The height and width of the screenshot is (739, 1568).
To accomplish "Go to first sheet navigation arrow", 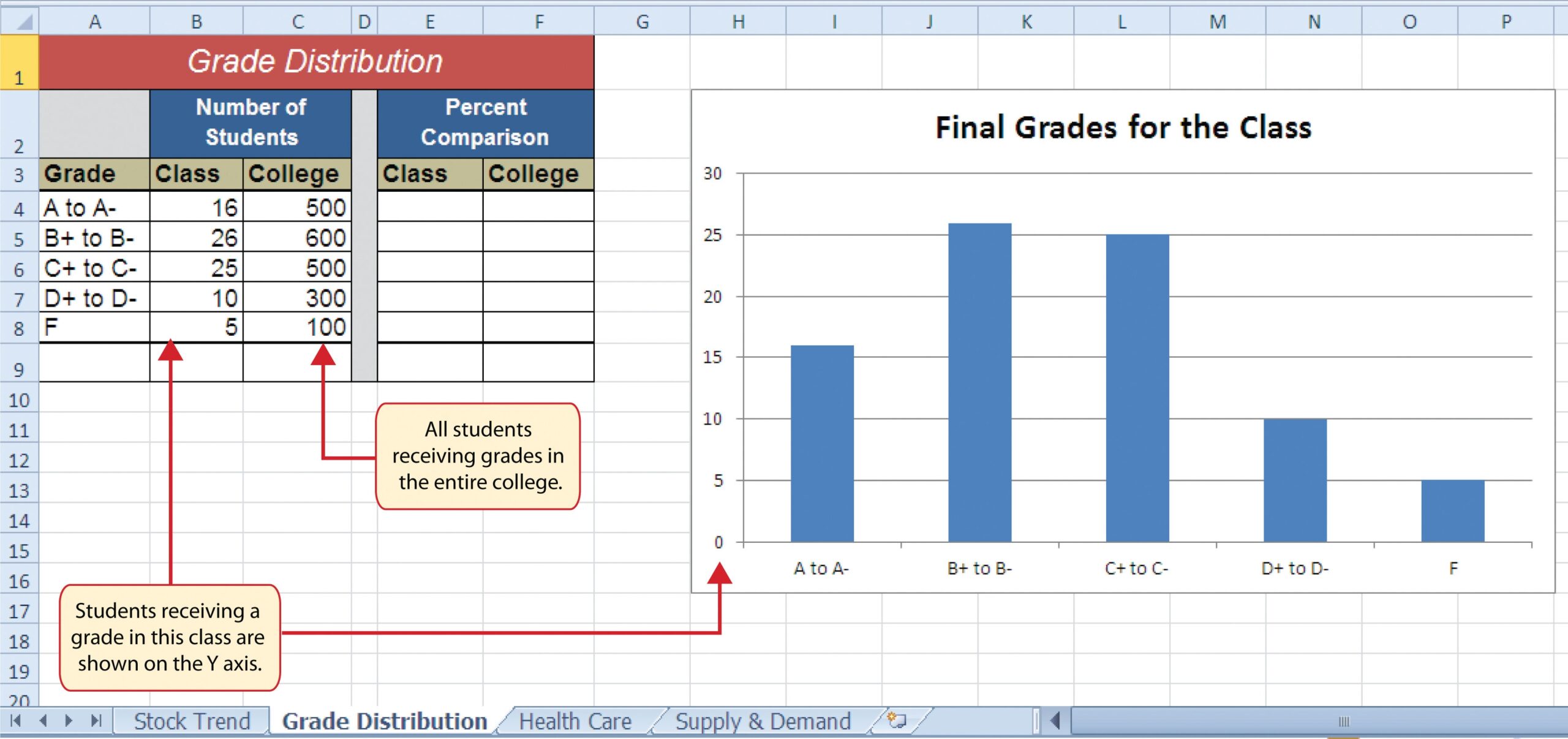I will click(16, 721).
